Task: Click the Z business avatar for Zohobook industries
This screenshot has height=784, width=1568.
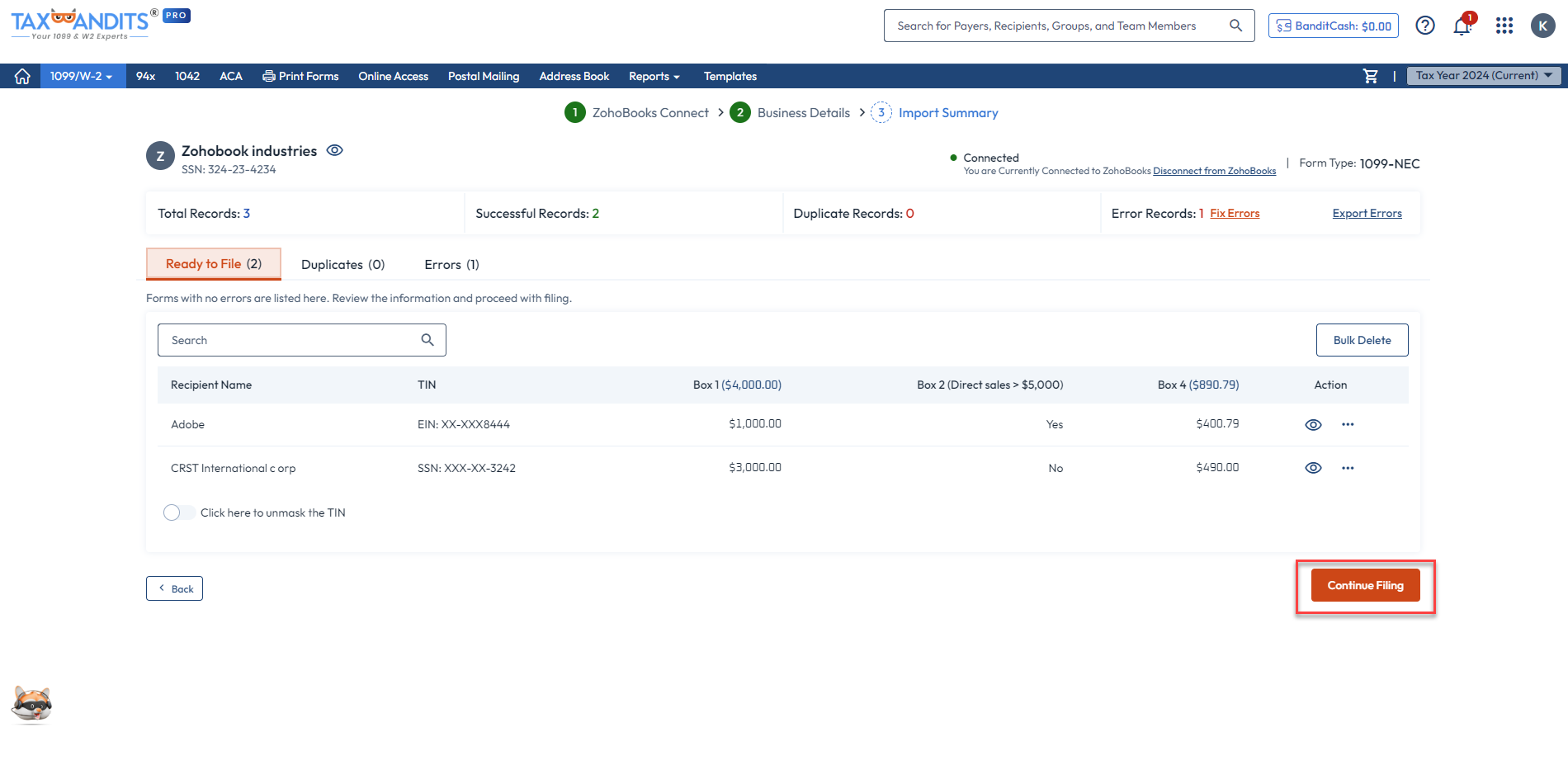Action: pos(160,156)
